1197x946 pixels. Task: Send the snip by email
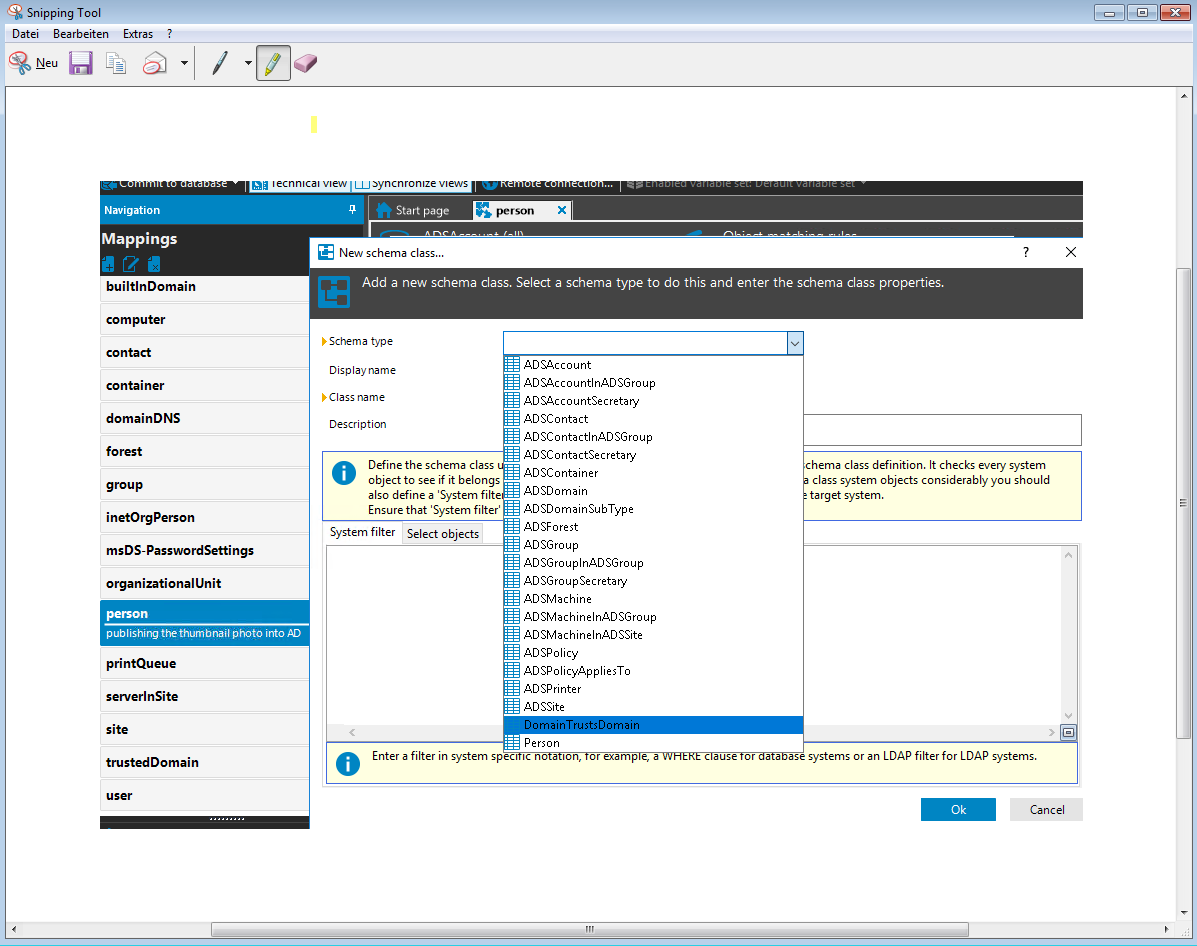coord(155,63)
